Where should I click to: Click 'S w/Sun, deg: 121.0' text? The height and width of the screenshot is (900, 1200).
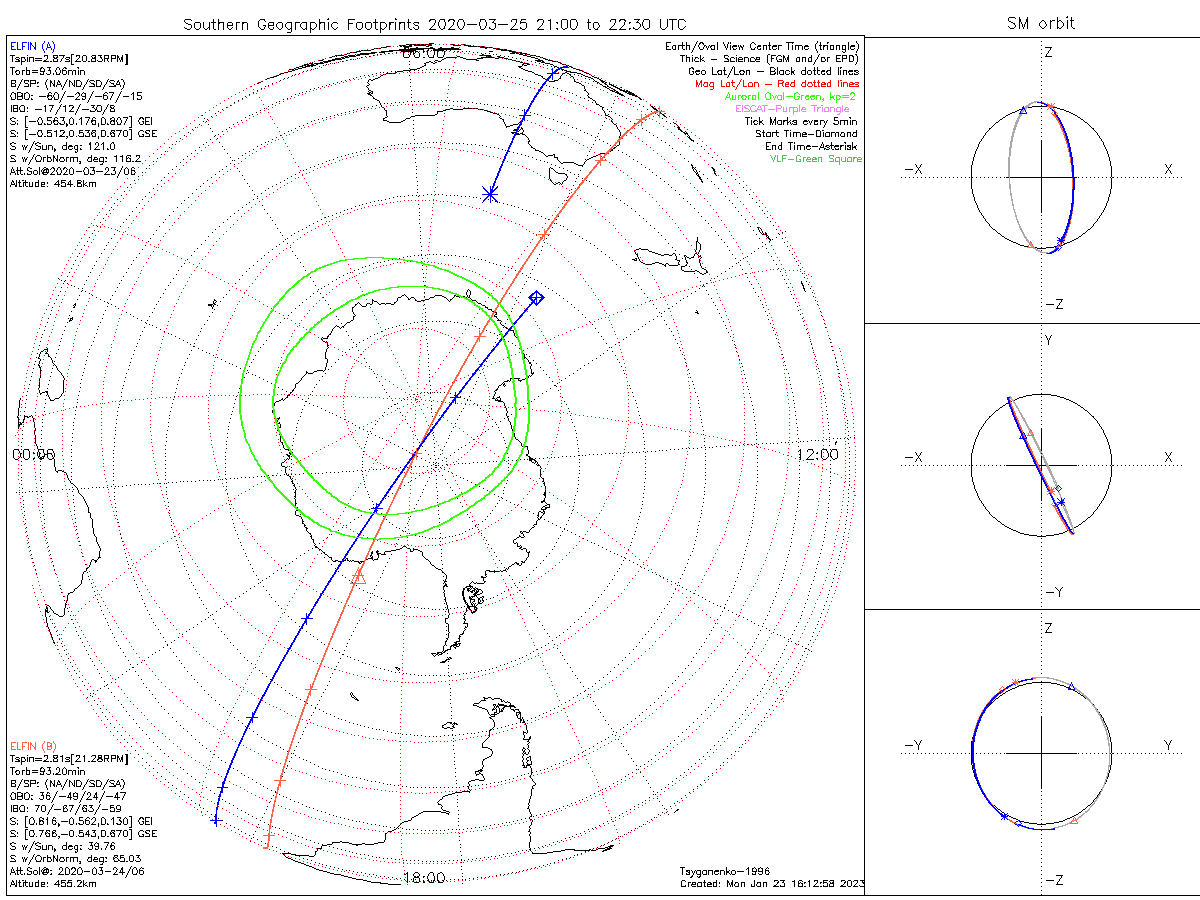[x=64, y=147]
